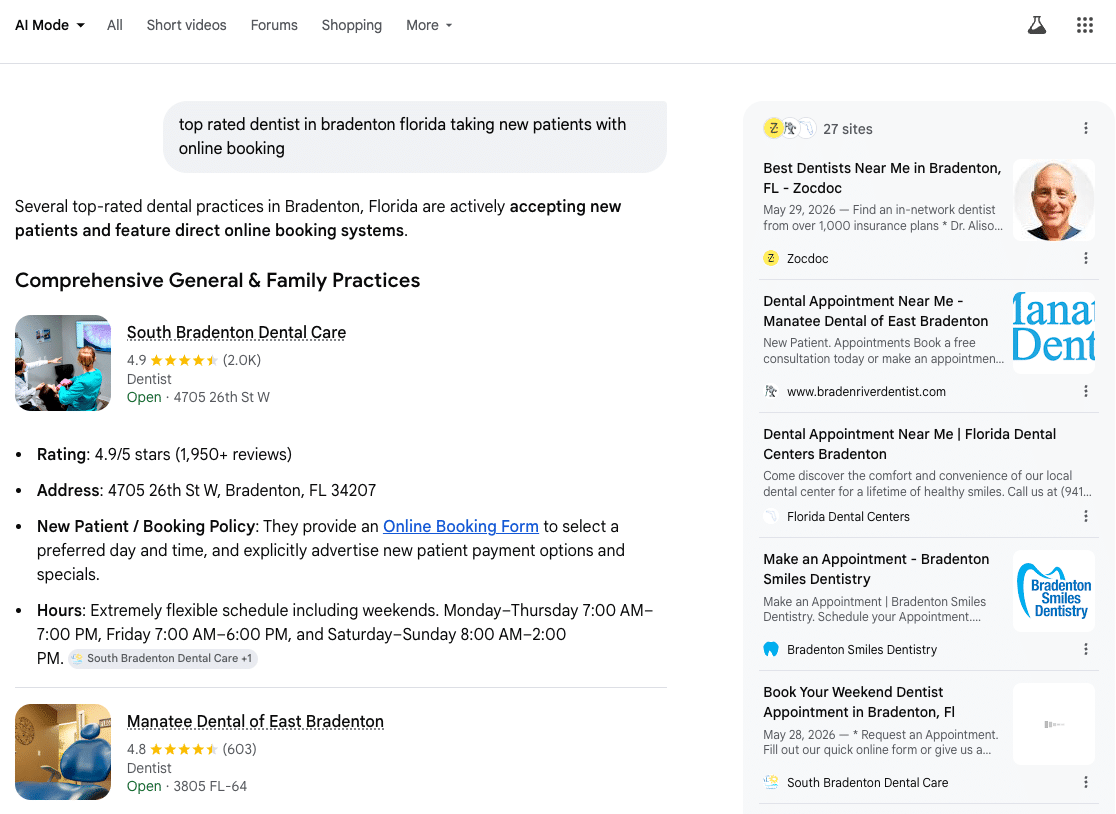This screenshot has width=1116, height=814.
Task: Open the Florida Dental Centers Bradenton result title
Action: (x=910, y=444)
